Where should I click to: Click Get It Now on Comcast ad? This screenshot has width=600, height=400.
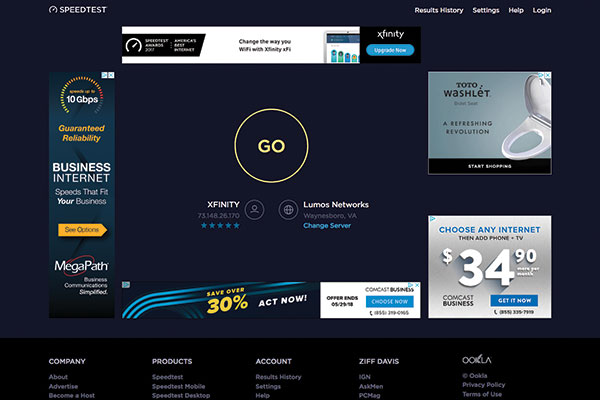[515, 300]
